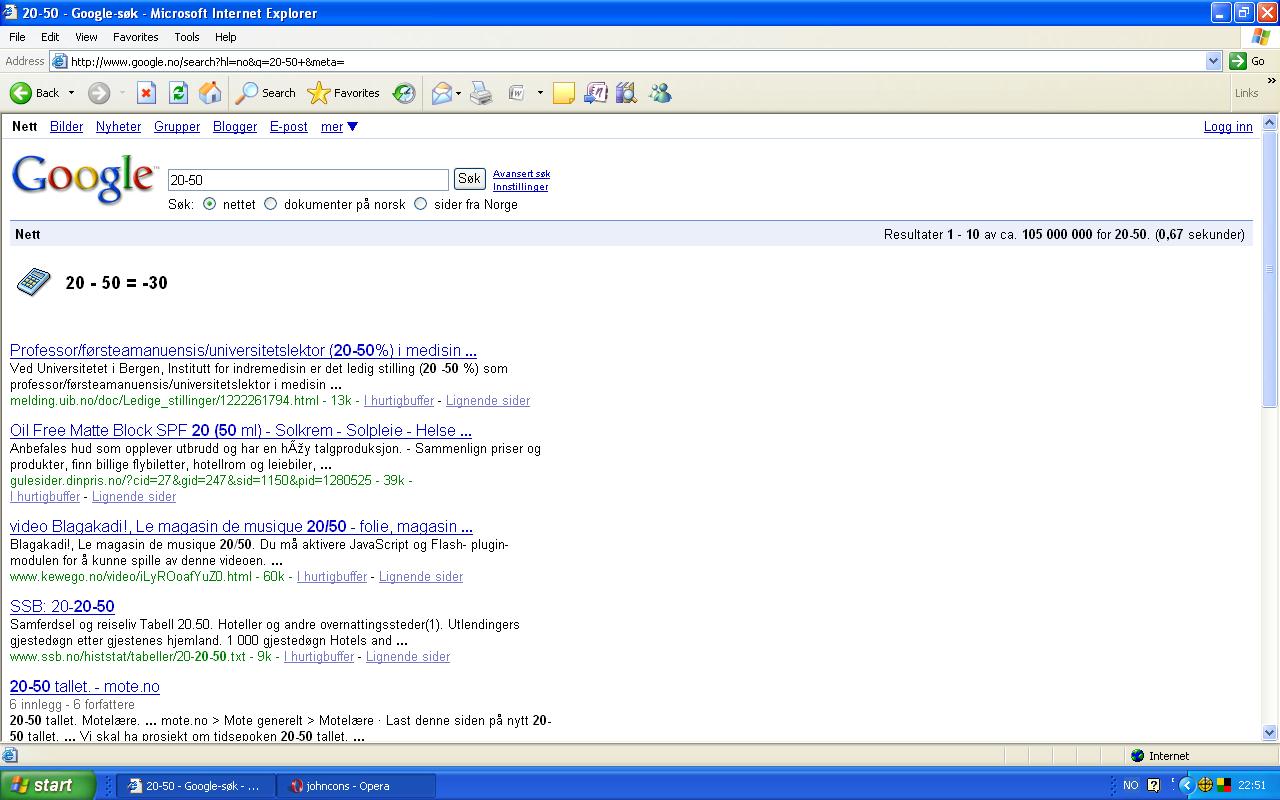
Task: Open the Edit menu
Action: coord(50,37)
